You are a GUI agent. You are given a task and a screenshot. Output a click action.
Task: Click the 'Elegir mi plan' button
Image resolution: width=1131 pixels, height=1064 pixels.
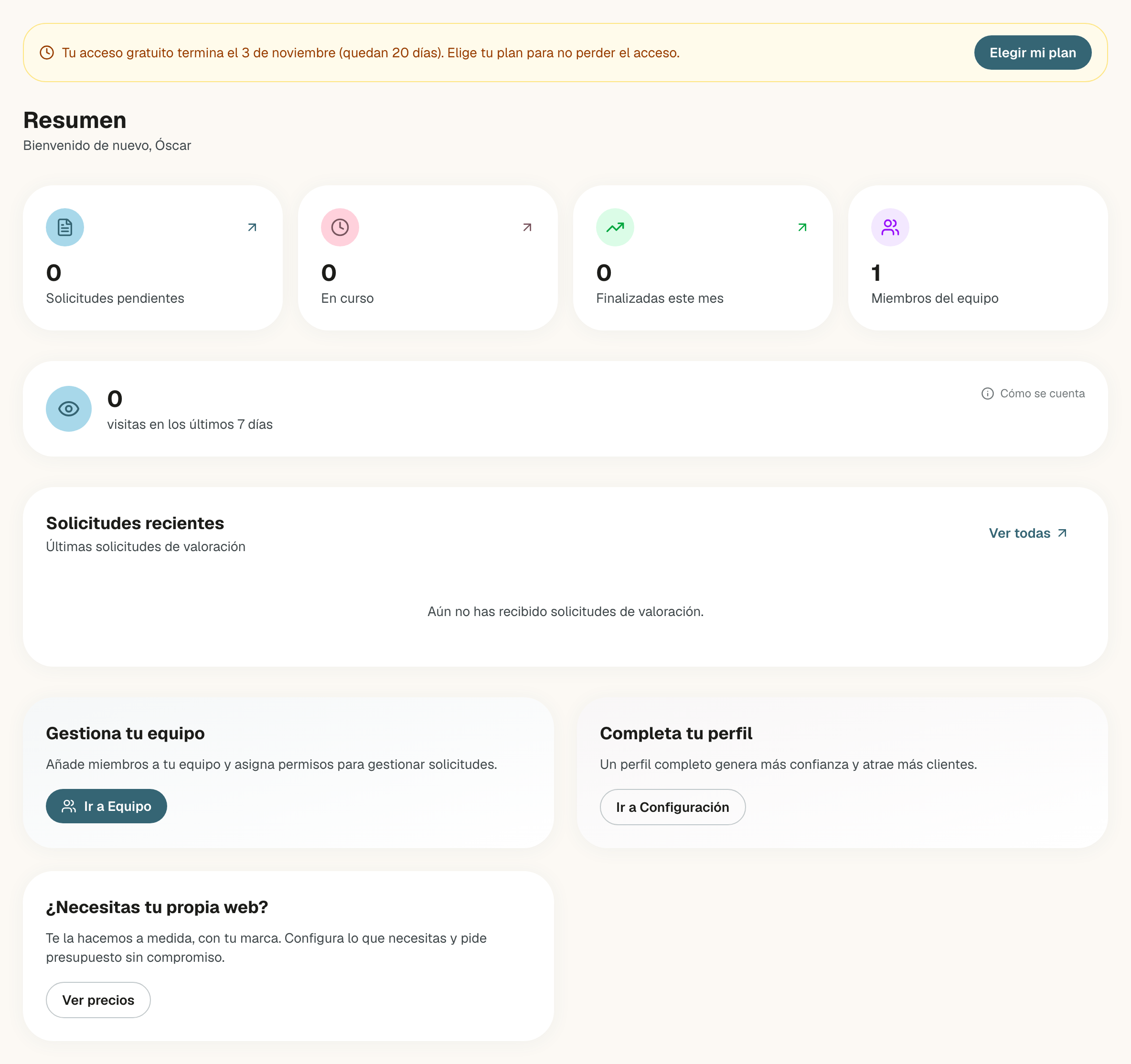(1032, 53)
